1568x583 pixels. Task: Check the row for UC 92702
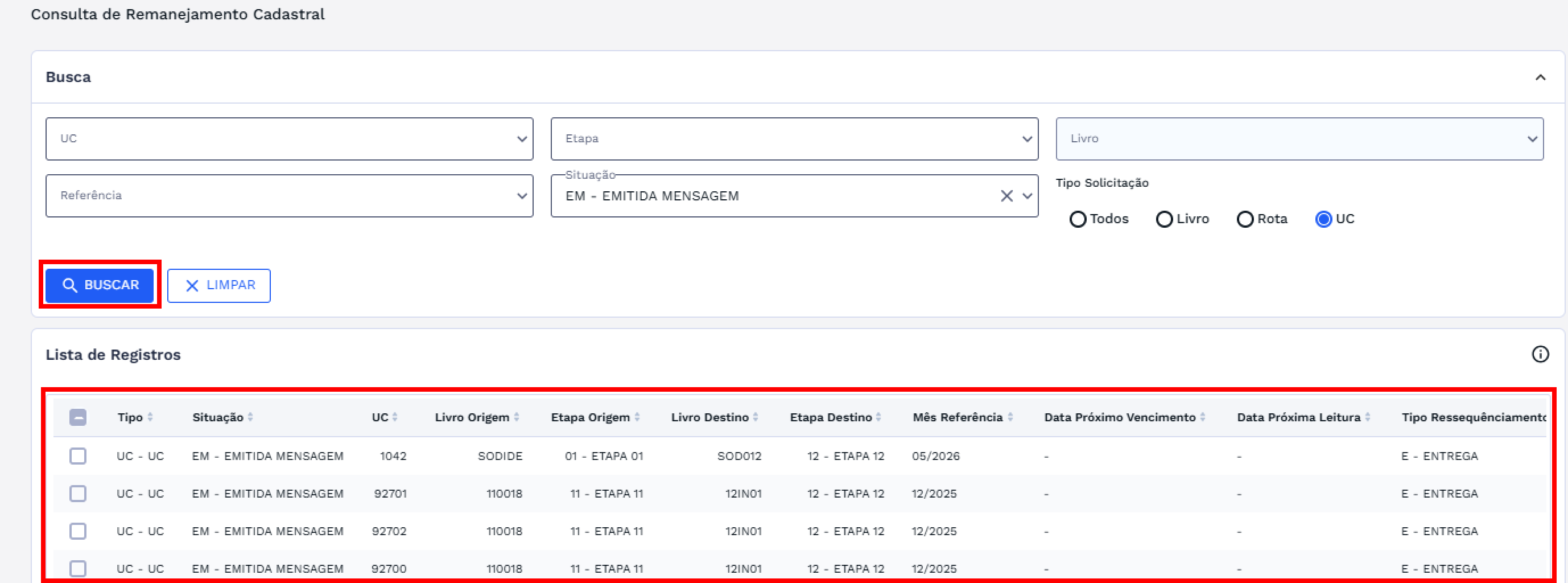pos(78,531)
